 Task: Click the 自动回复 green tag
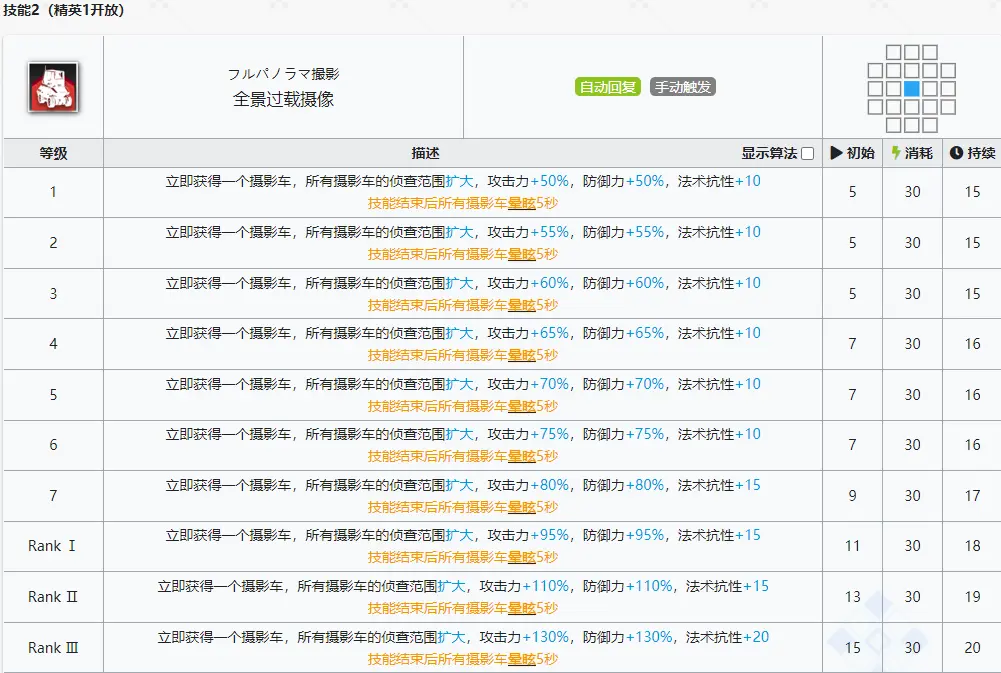coord(607,87)
